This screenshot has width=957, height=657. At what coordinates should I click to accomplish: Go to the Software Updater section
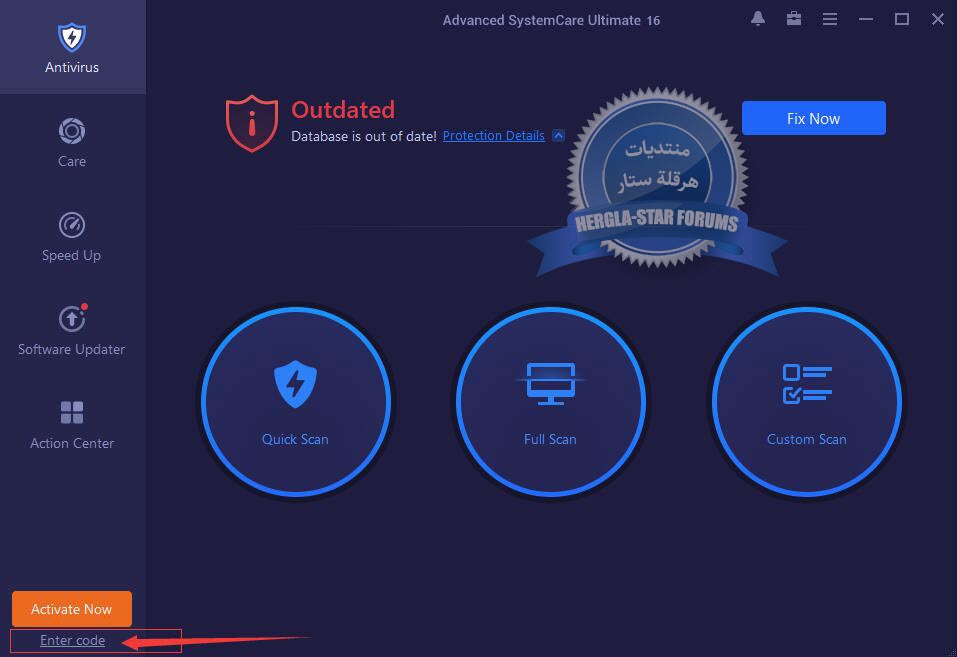(x=72, y=330)
